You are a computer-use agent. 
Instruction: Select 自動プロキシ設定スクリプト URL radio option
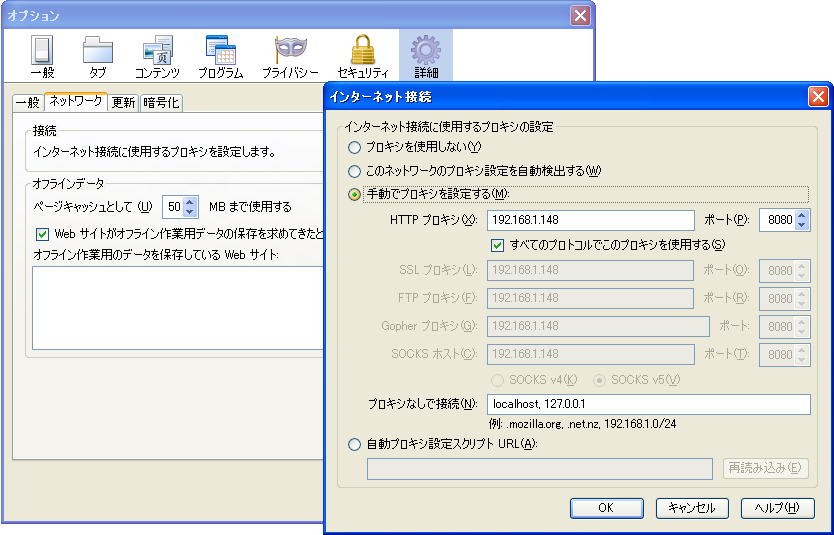point(354,444)
